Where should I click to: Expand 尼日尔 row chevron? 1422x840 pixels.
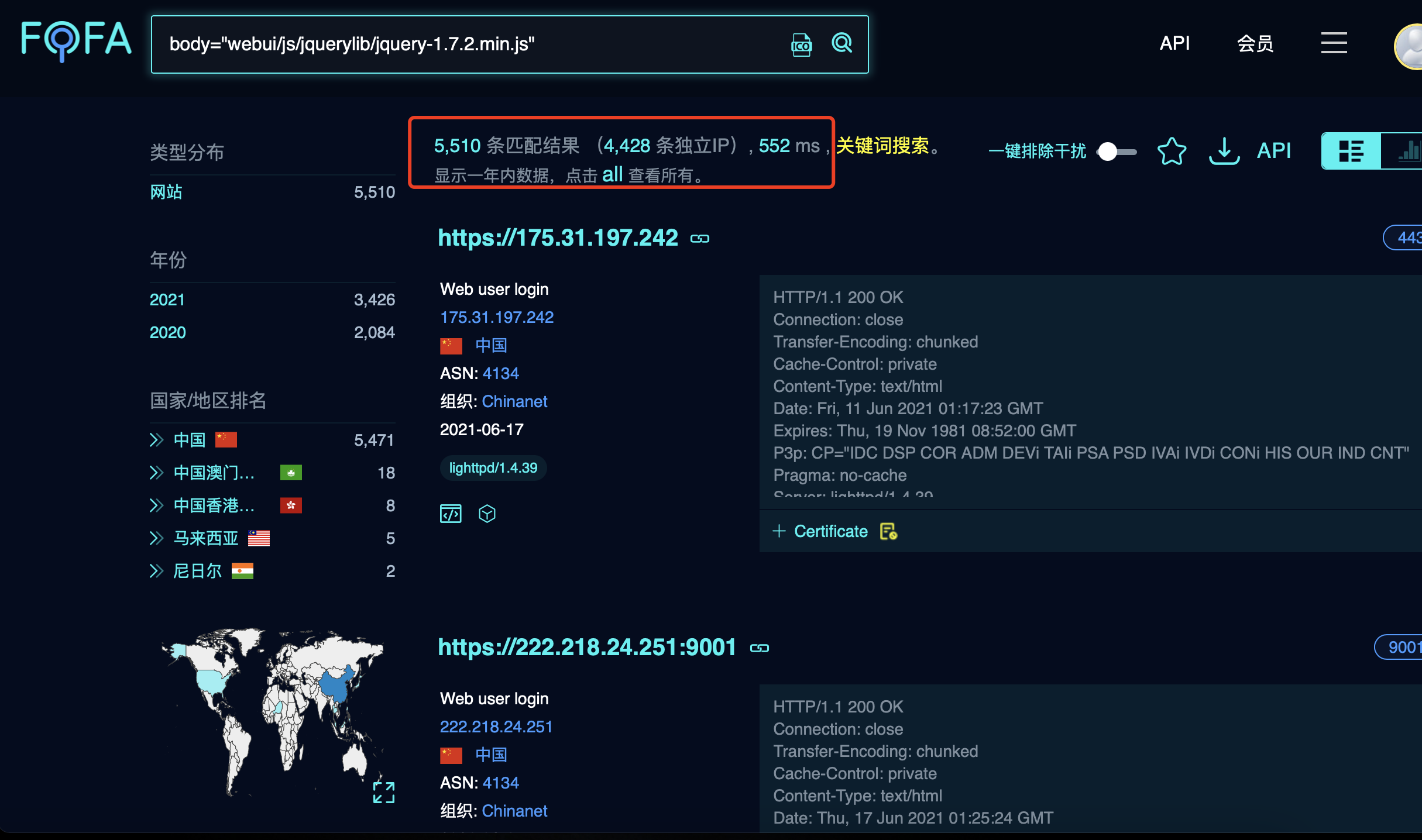[156, 571]
